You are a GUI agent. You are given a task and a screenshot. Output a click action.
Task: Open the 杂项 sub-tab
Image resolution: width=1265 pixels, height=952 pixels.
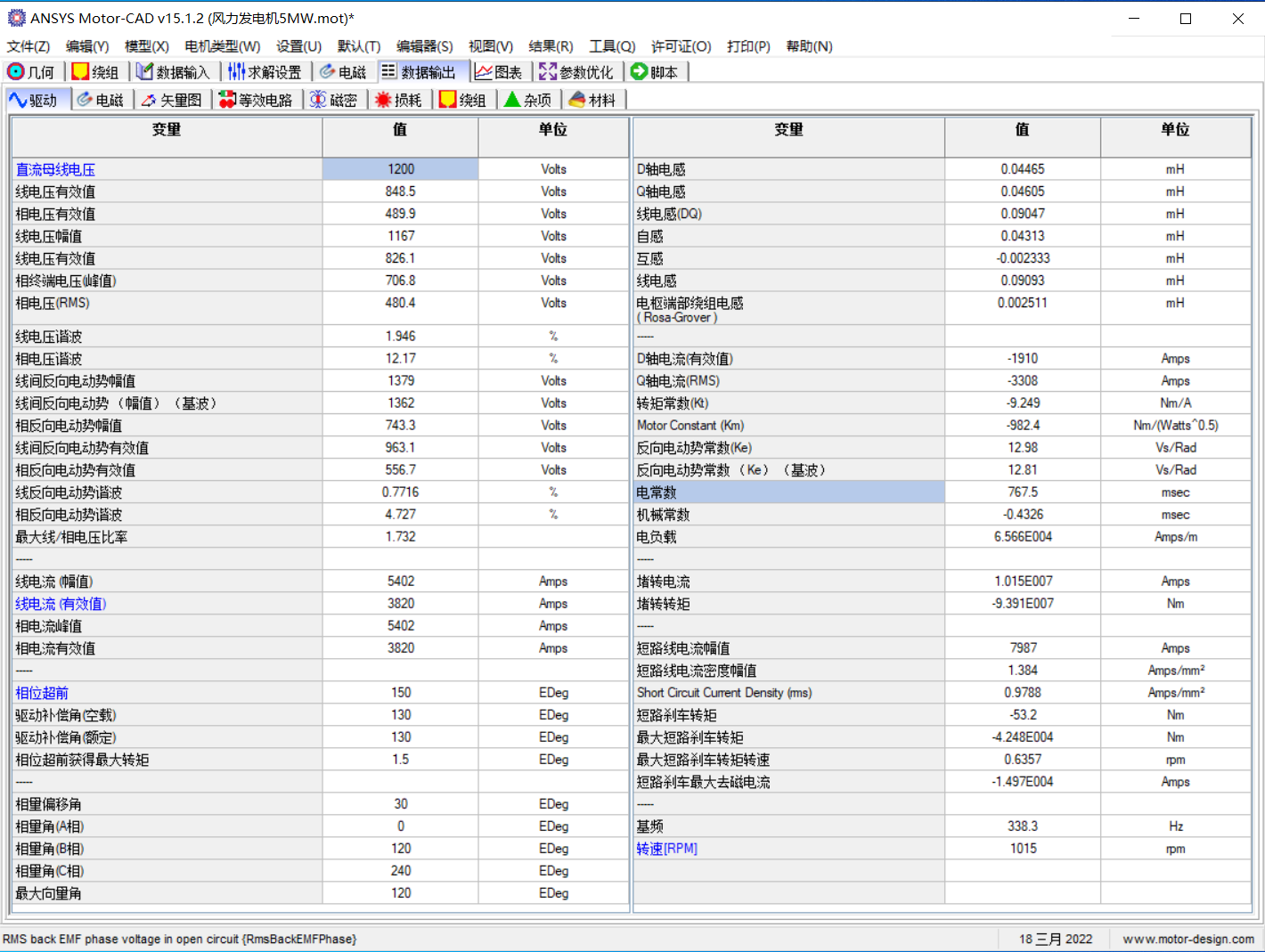(528, 101)
